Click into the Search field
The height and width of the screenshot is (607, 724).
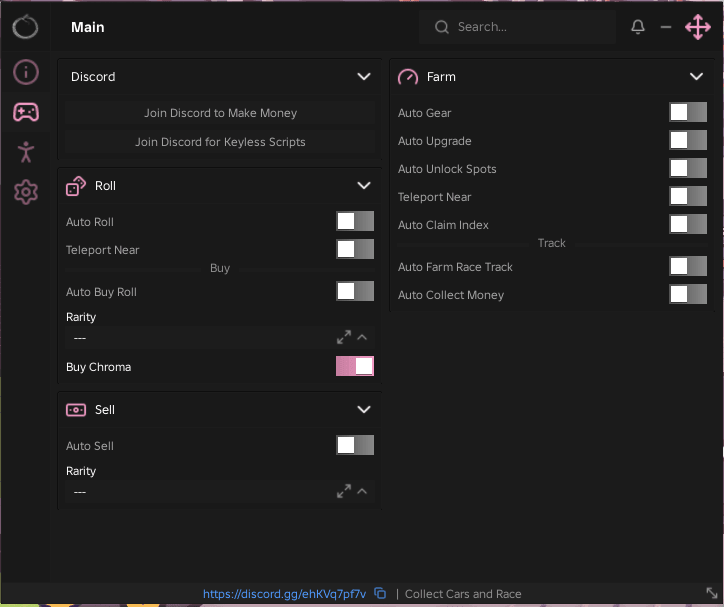(x=517, y=27)
